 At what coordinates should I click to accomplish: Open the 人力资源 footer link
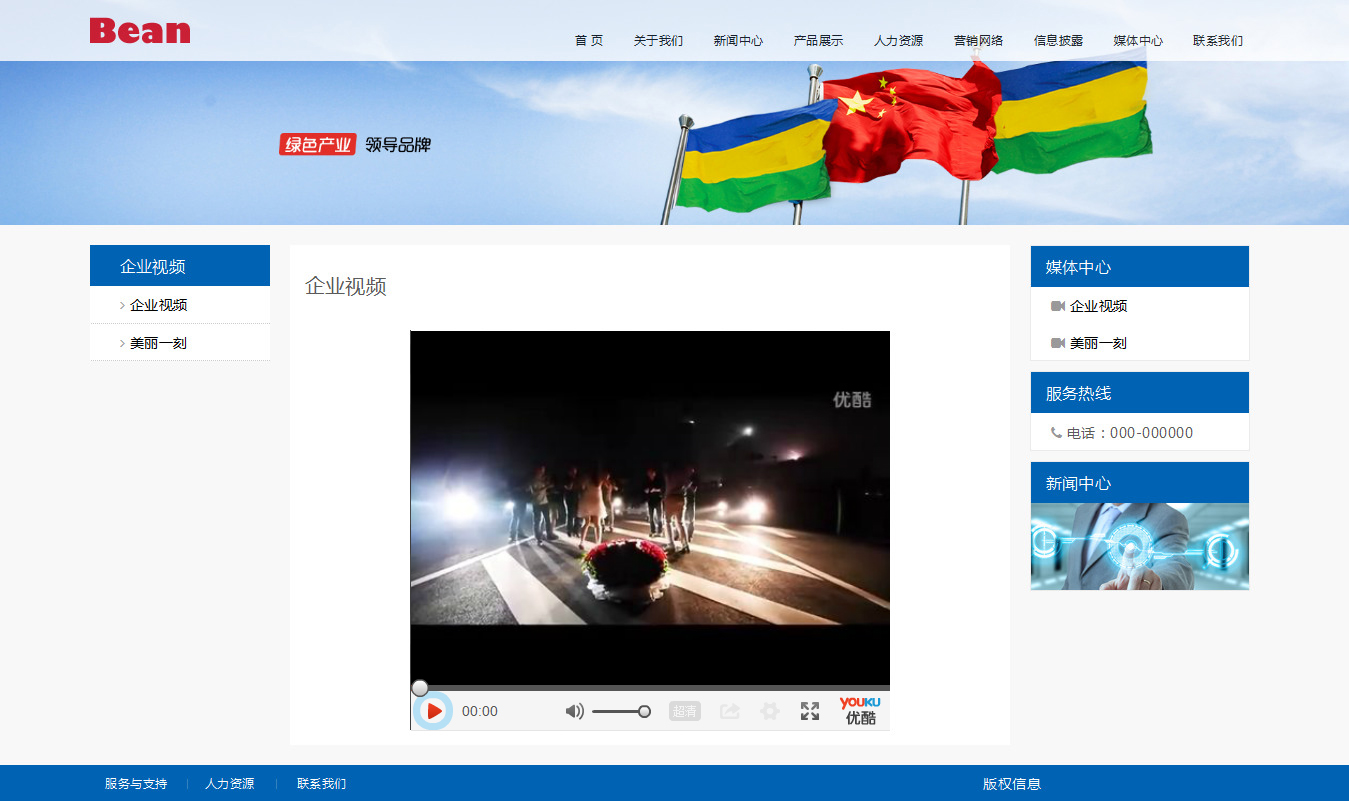click(229, 784)
